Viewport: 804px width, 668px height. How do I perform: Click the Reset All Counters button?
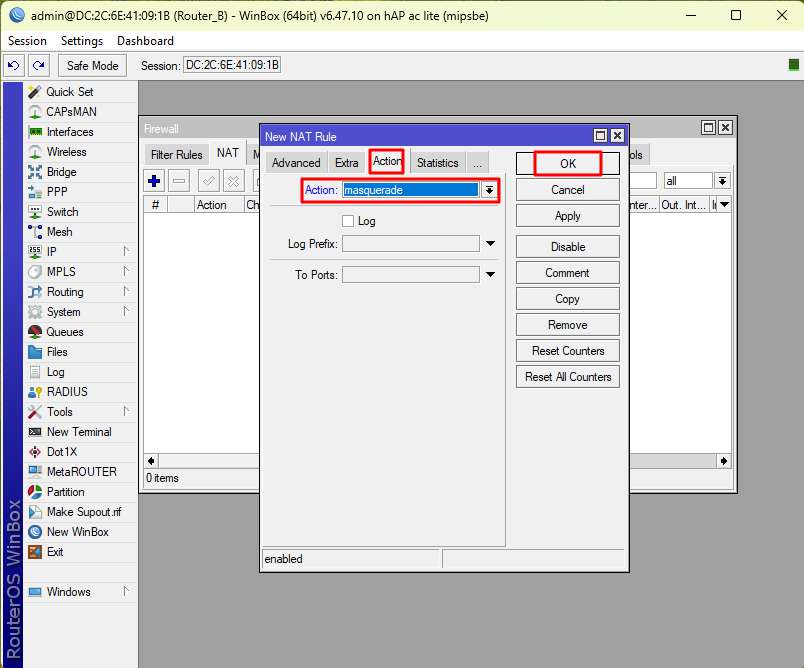[567, 377]
